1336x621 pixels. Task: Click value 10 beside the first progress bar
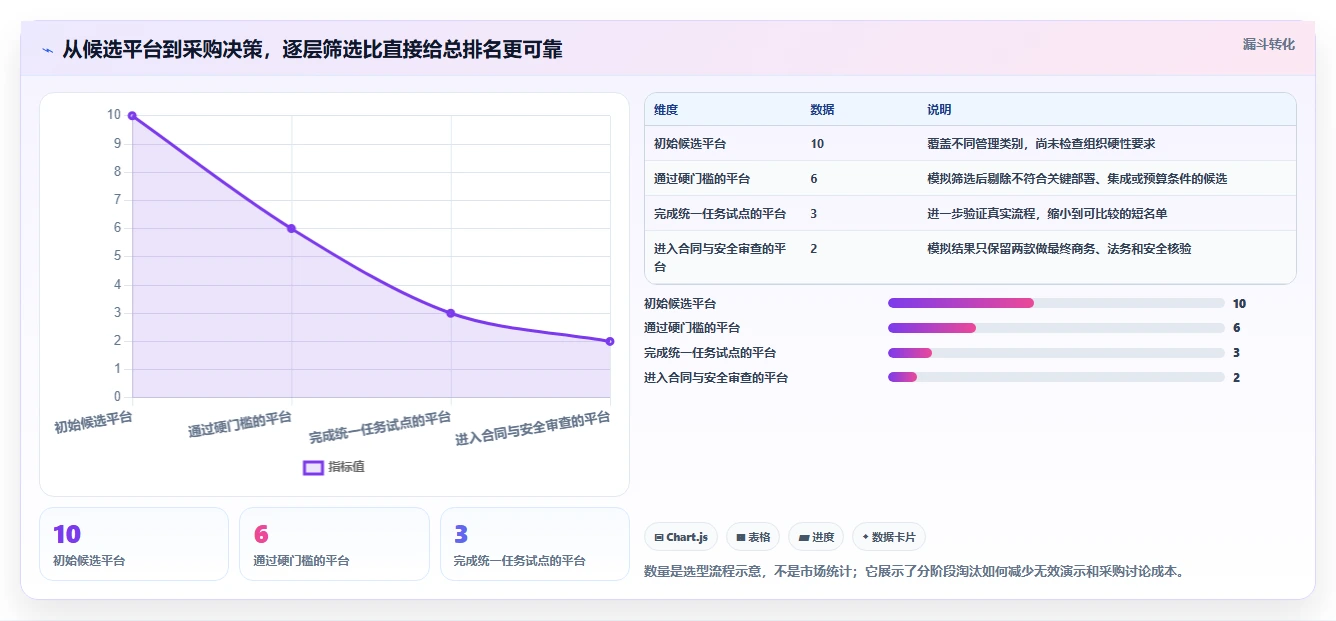click(x=1239, y=304)
